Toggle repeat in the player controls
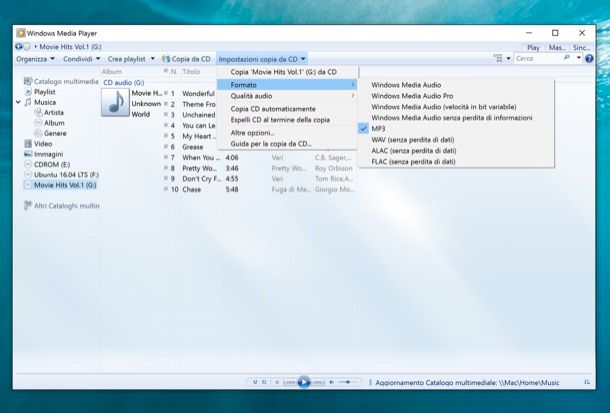The width and height of the screenshot is (610, 413). [264, 382]
